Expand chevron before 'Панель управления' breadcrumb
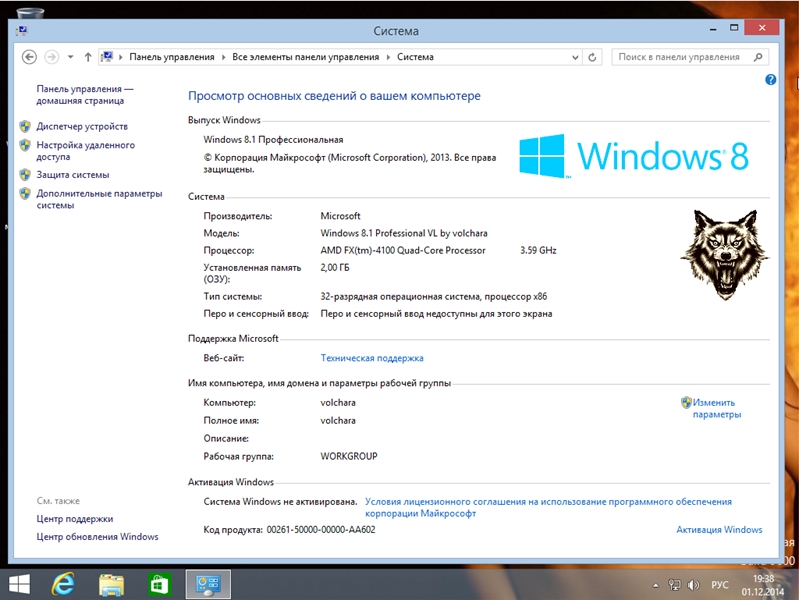Image resolution: width=799 pixels, height=600 pixels. tap(121, 57)
